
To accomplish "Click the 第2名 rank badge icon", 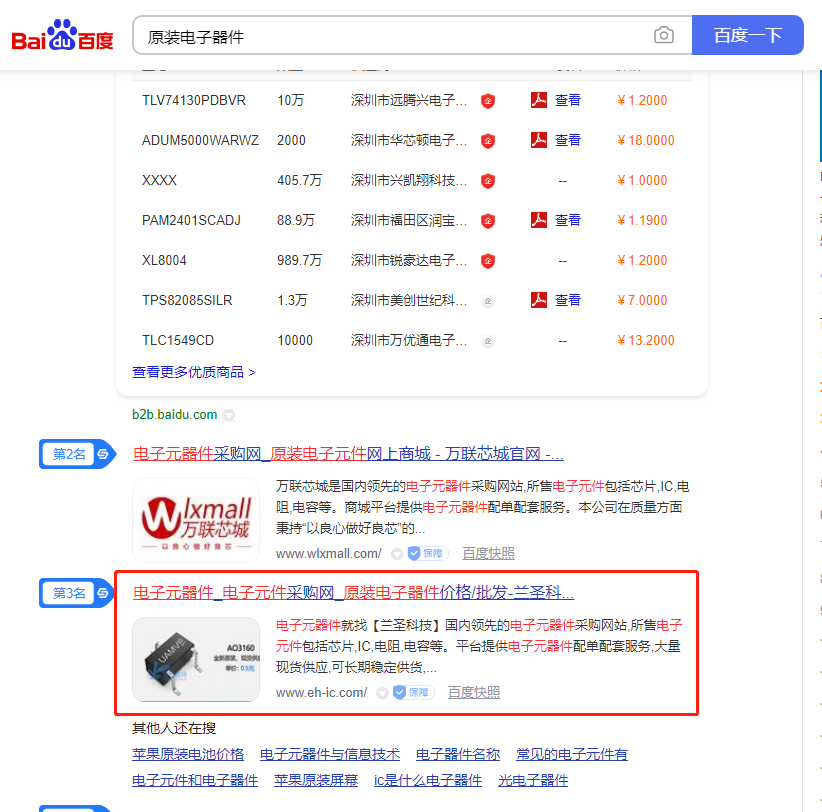I will pyautogui.click(x=77, y=454).
